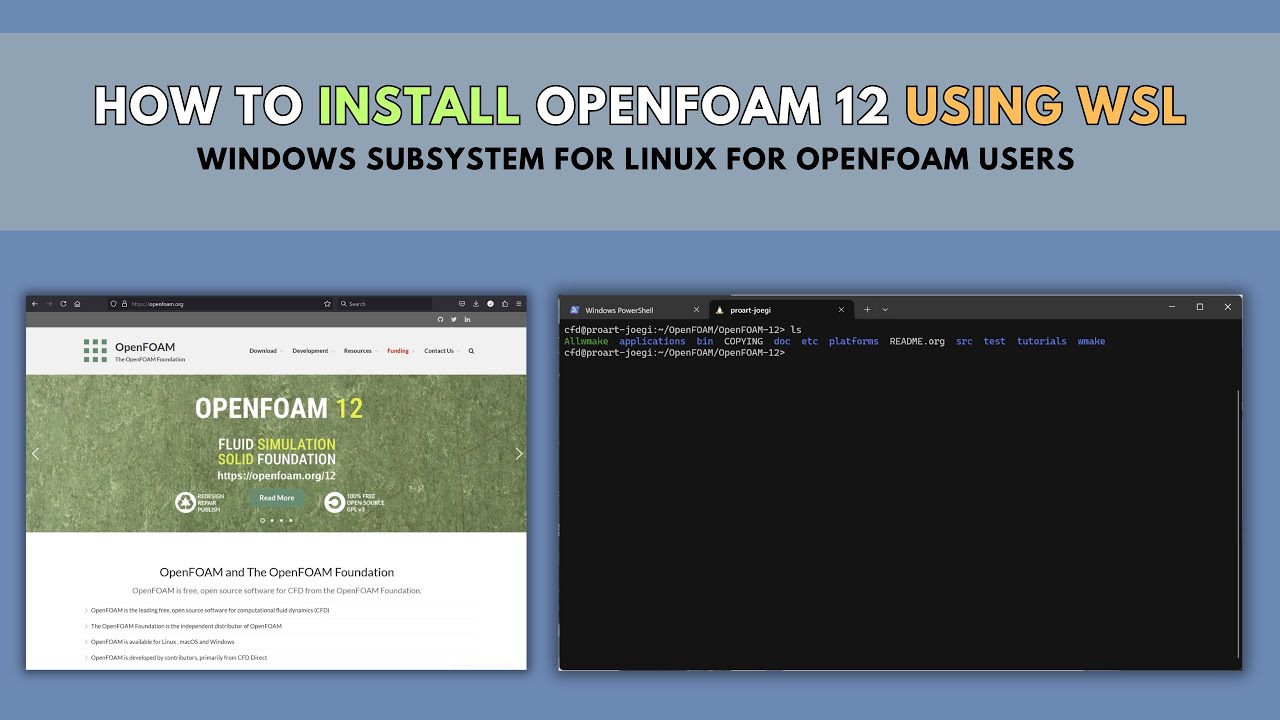The height and width of the screenshot is (720, 1280).
Task: Open the OpenFOAM GitHub icon link
Action: click(x=440, y=319)
